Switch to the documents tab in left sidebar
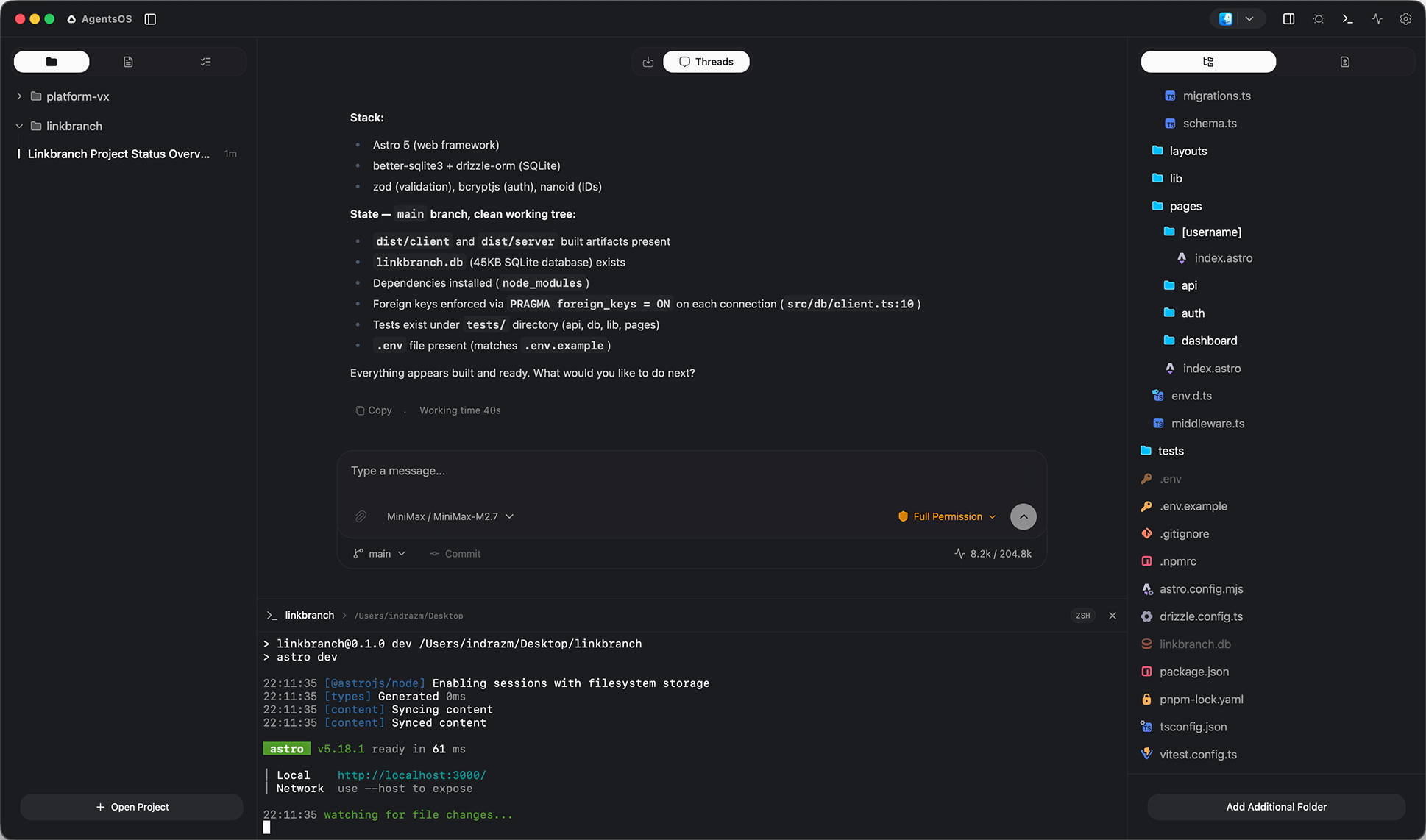This screenshot has height=840, width=1426. pos(128,62)
